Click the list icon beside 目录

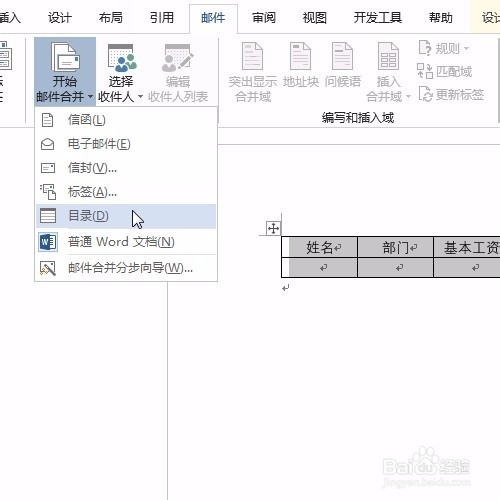click(x=48, y=216)
